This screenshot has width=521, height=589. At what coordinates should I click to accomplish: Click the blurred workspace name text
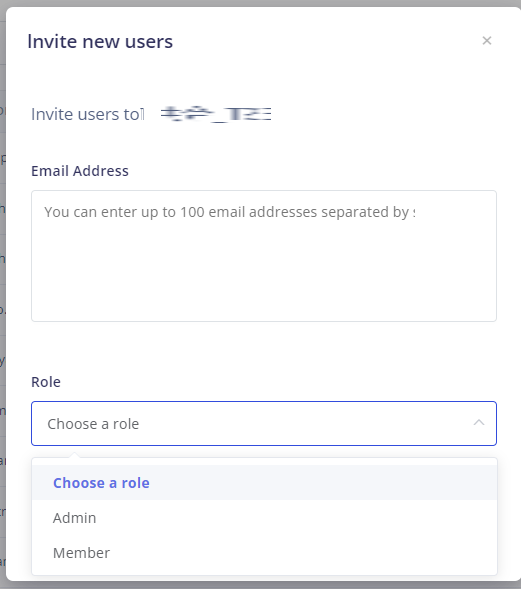click(x=216, y=114)
